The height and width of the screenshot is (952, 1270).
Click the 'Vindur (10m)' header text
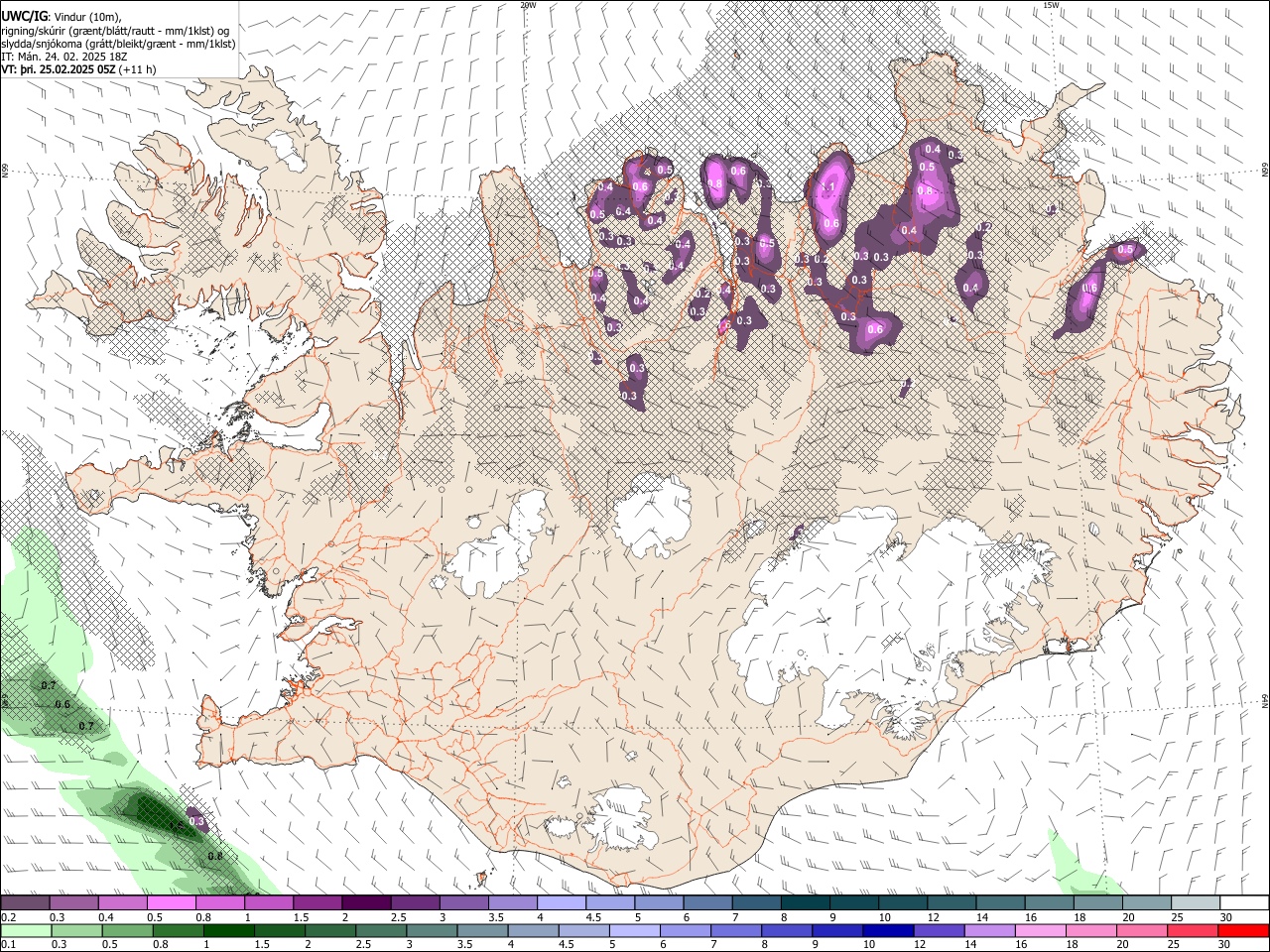click(x=87, y=16)
